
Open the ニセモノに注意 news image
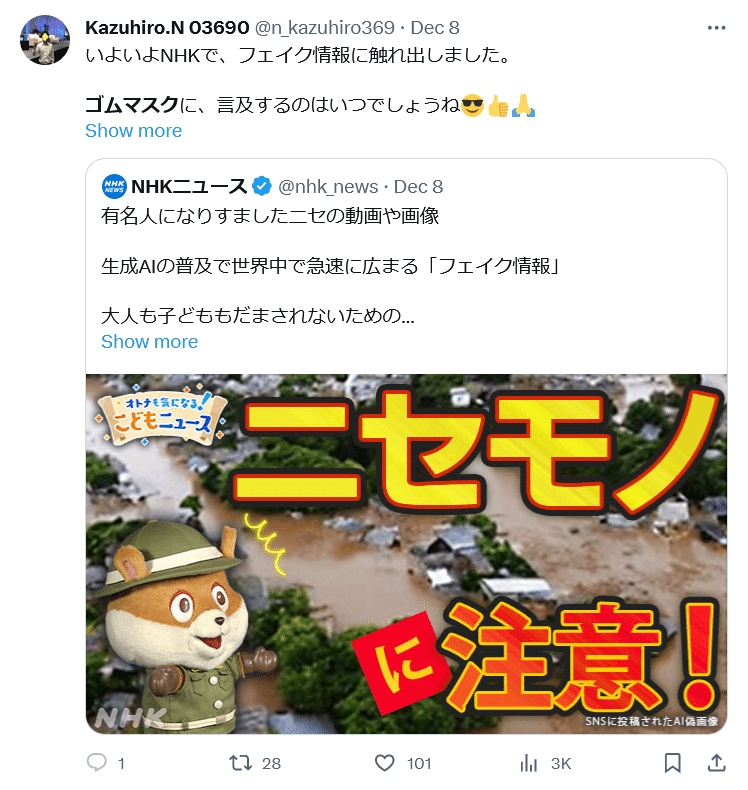click(406, 554)
